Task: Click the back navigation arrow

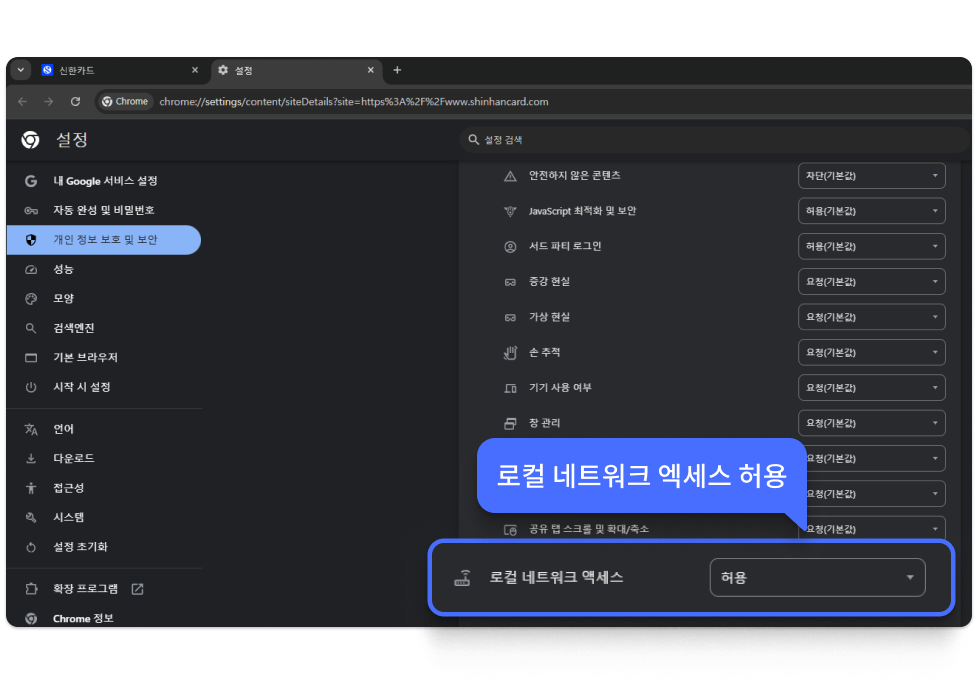Action: pos(22,102)
